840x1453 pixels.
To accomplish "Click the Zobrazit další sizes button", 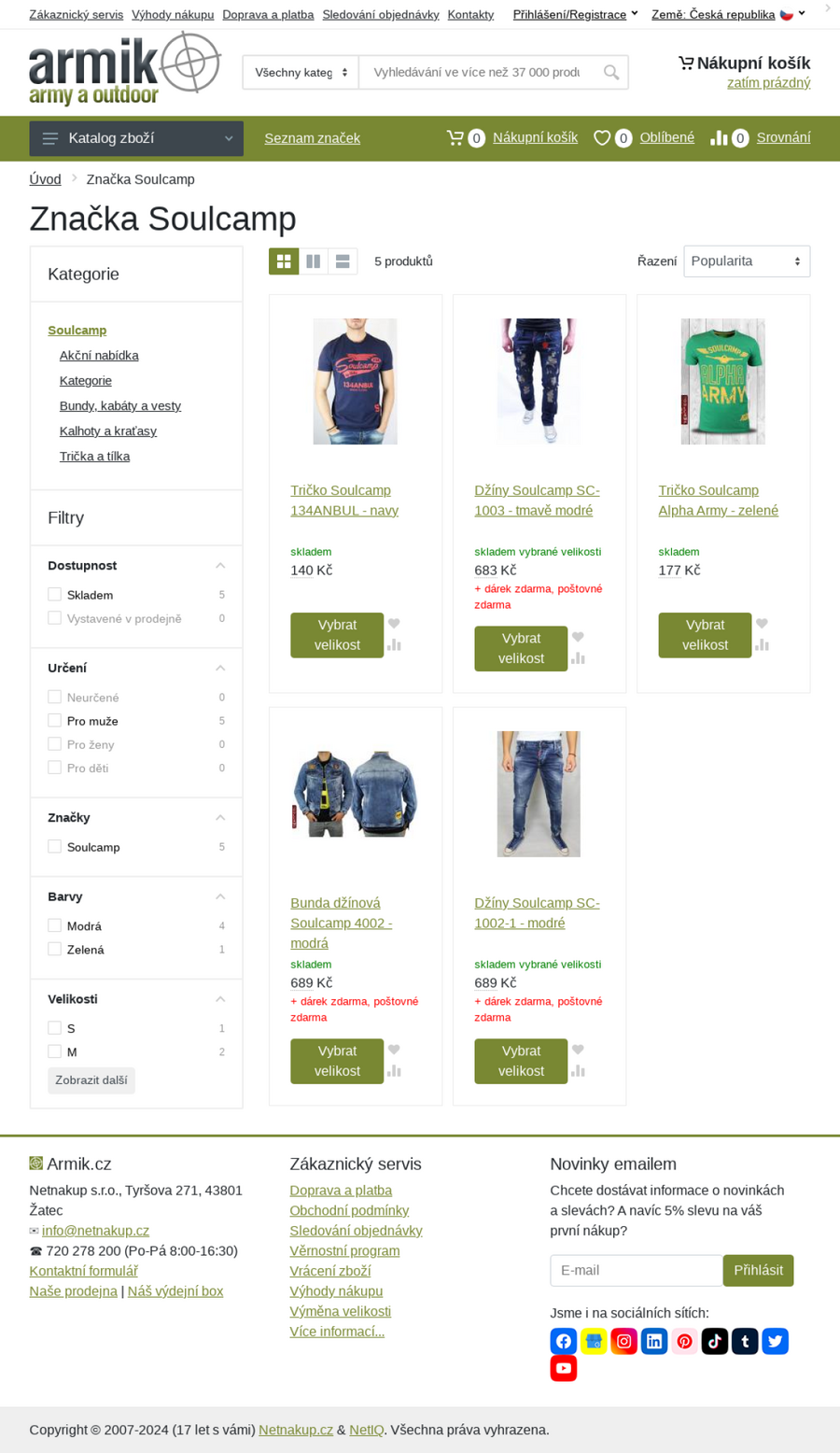I will [91, 1080].
